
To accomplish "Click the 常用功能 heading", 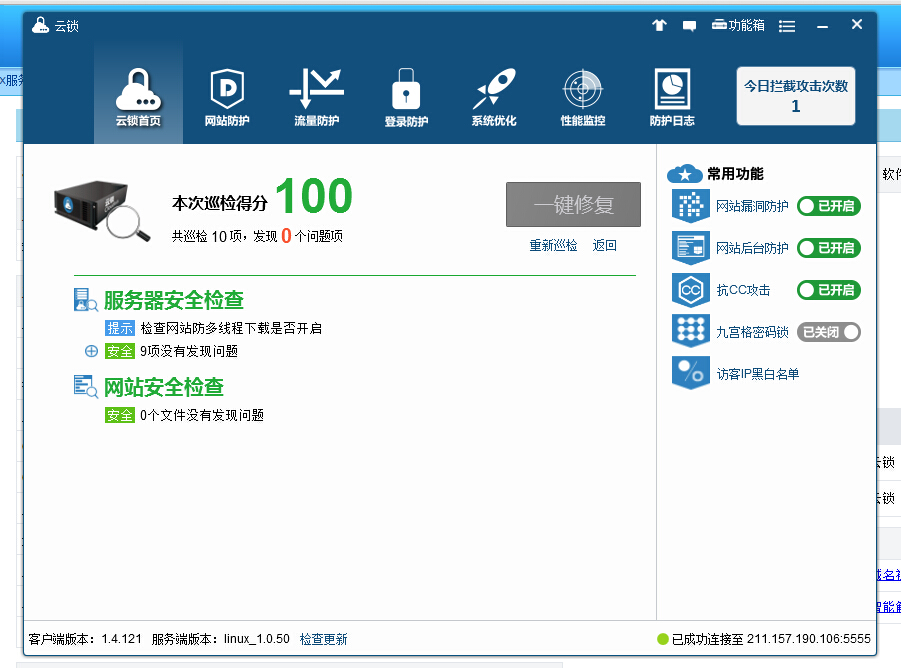I will click(736, 173).
